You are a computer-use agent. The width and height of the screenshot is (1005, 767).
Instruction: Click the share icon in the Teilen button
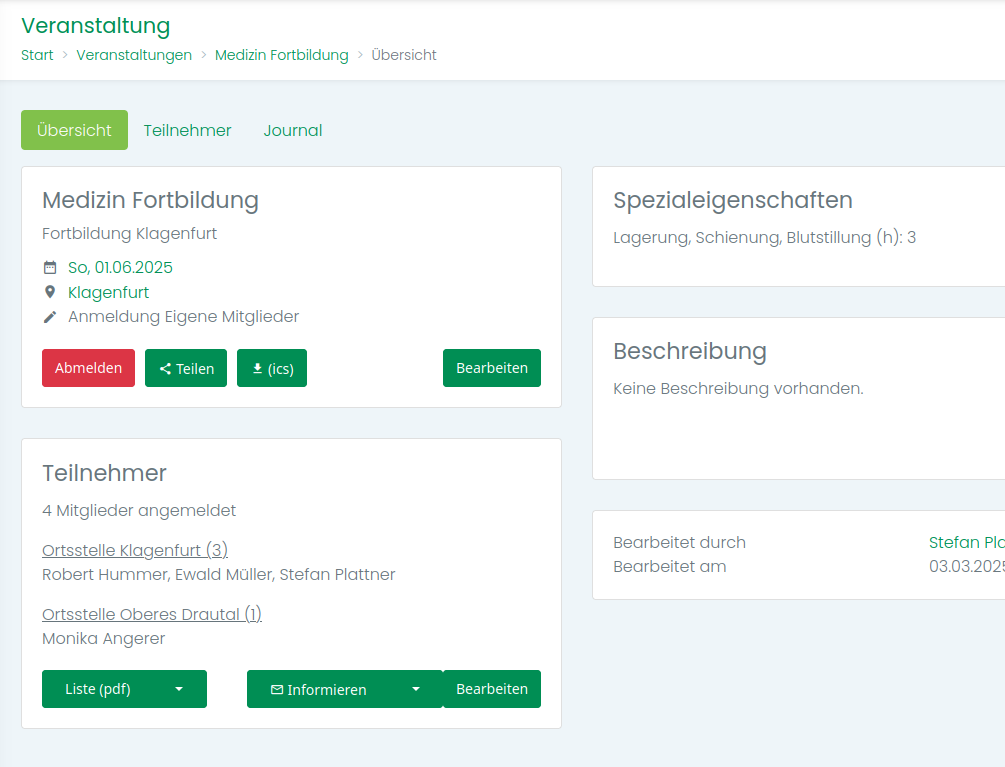point(165,369)
